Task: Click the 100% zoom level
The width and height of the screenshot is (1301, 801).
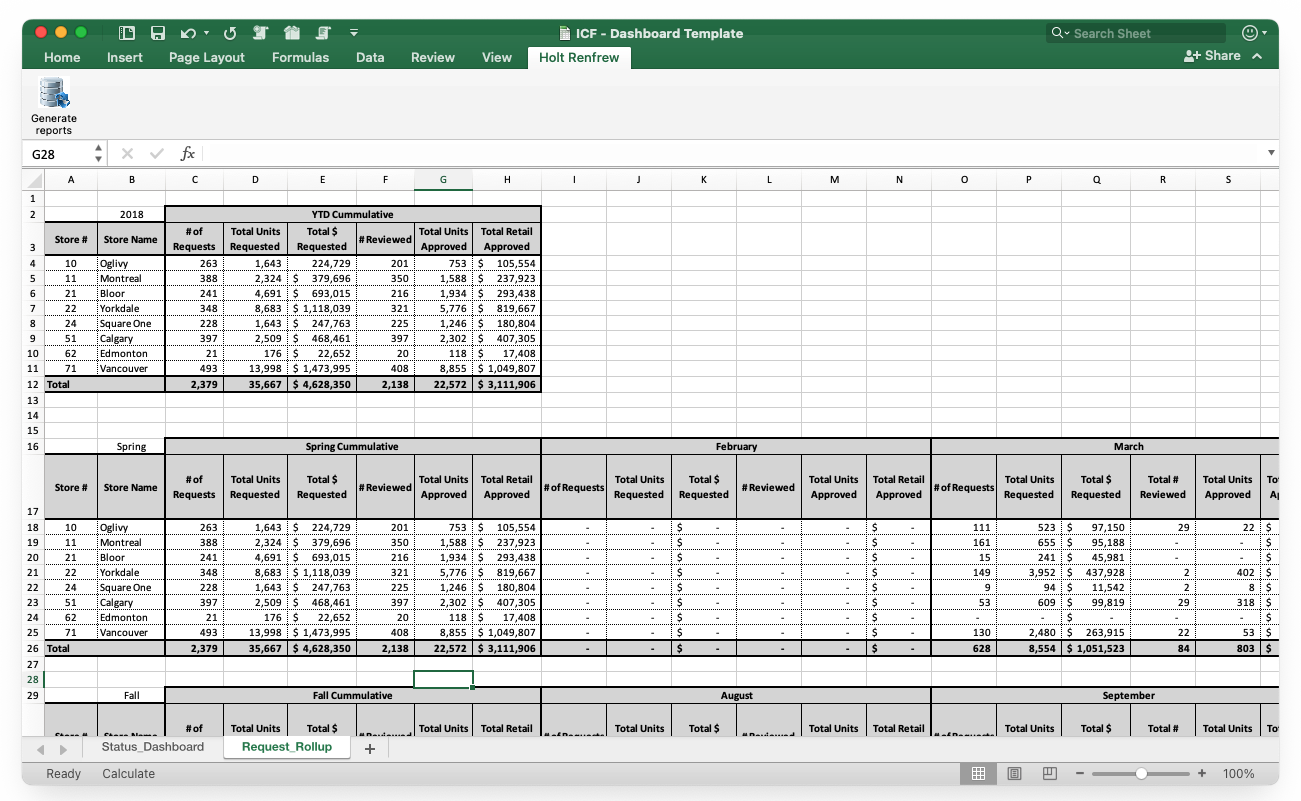Action: (x=1239, y=774)
